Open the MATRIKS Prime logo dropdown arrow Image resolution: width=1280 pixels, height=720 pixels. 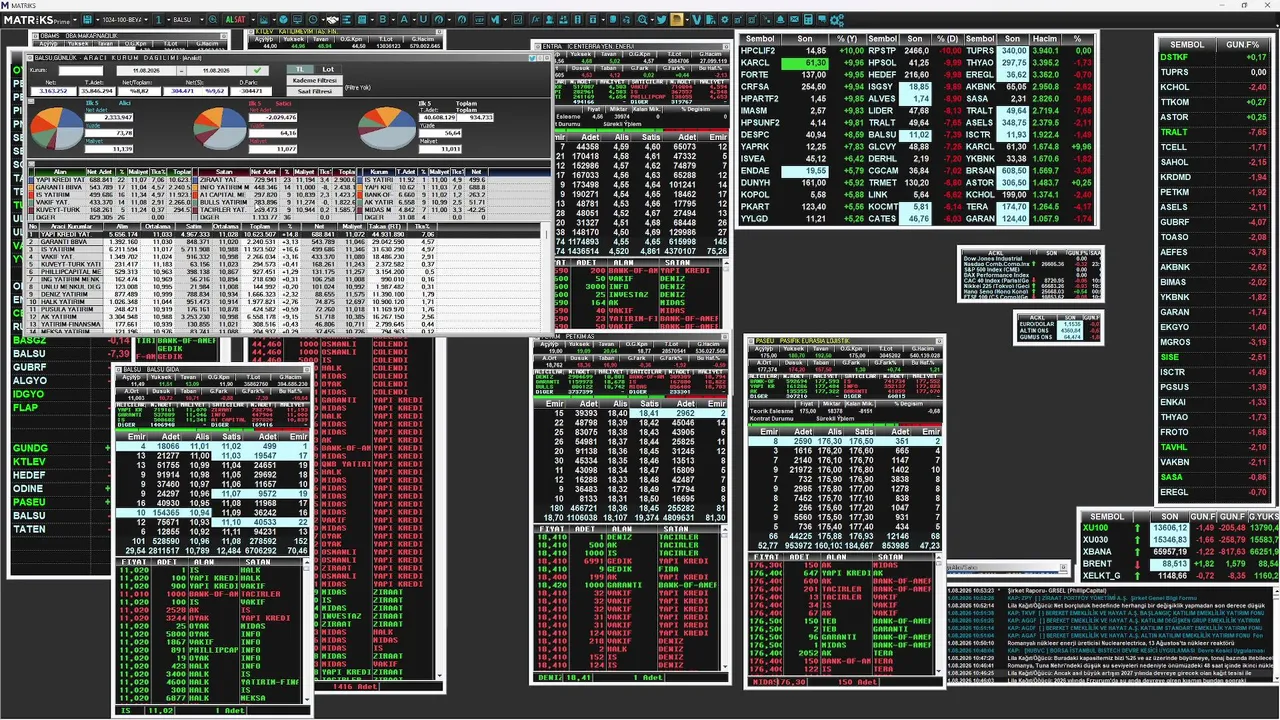[75, 19]
